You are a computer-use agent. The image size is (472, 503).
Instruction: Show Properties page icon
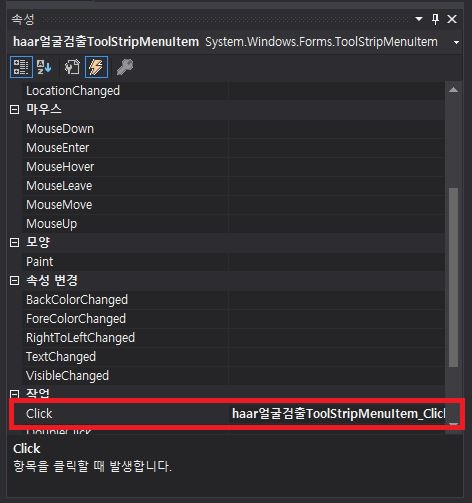[72, 67]
